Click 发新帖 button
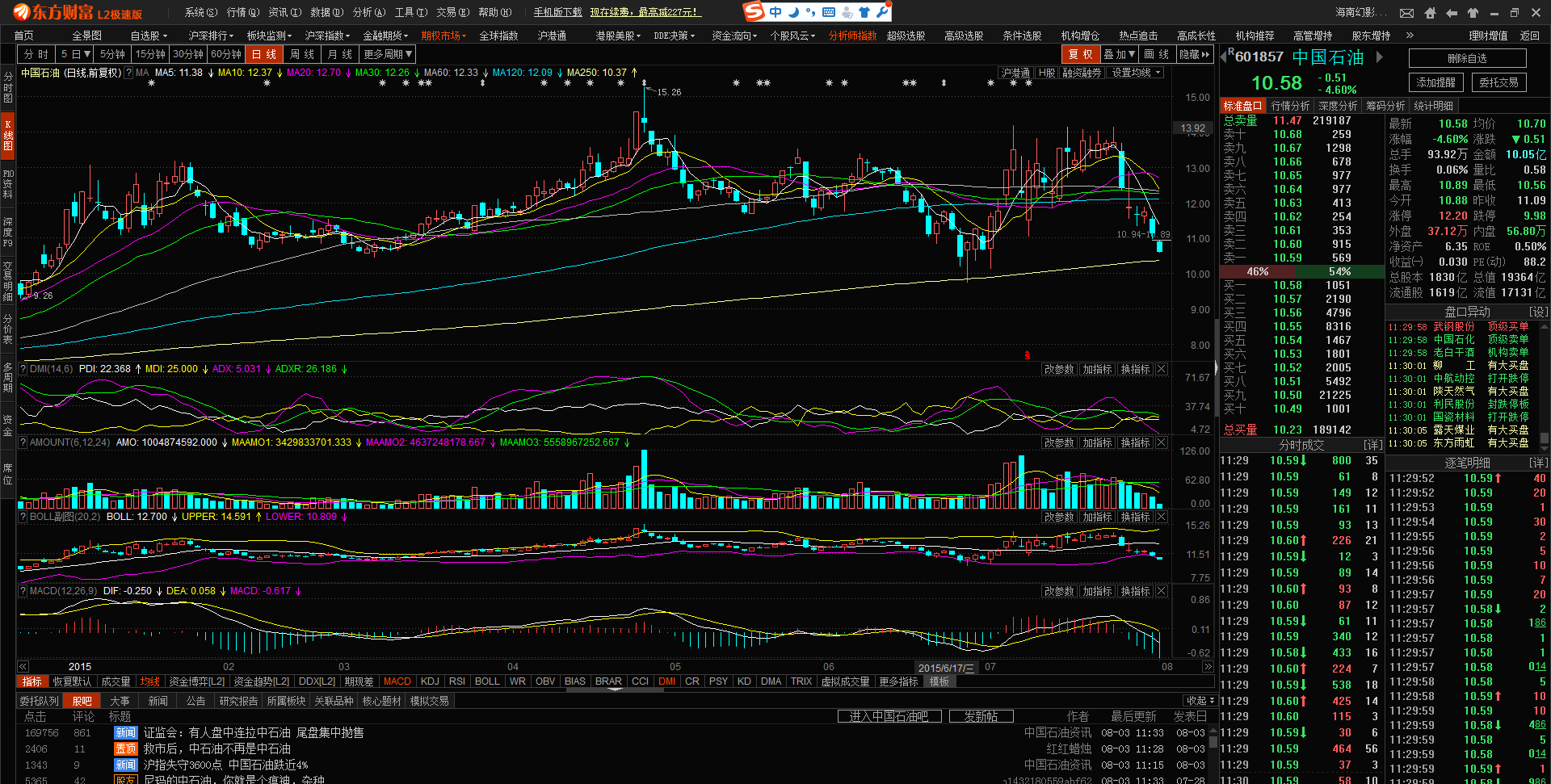 [x=981, y=717]
